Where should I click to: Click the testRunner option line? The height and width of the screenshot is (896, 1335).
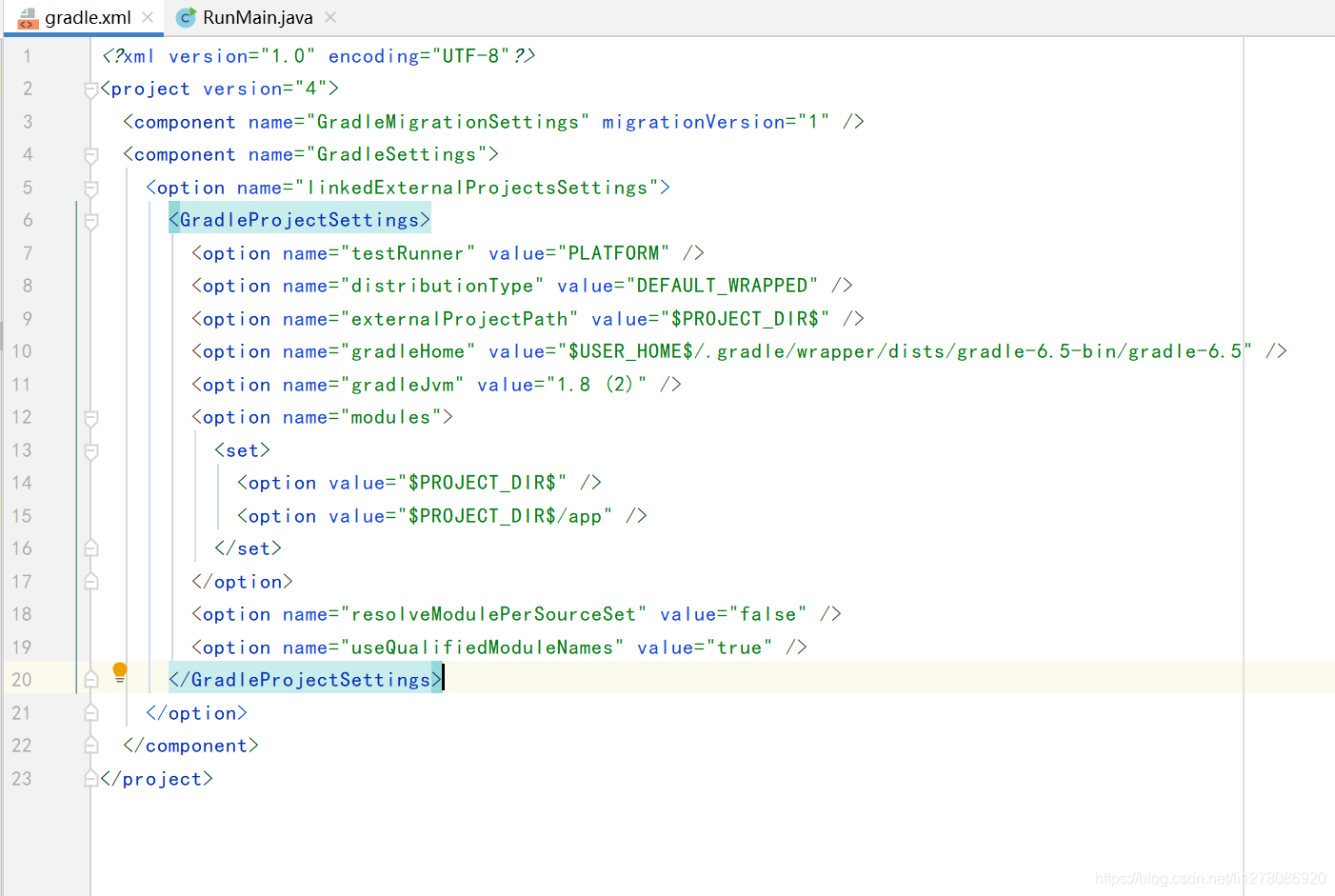pyautogui.click(x=448, y=253)
